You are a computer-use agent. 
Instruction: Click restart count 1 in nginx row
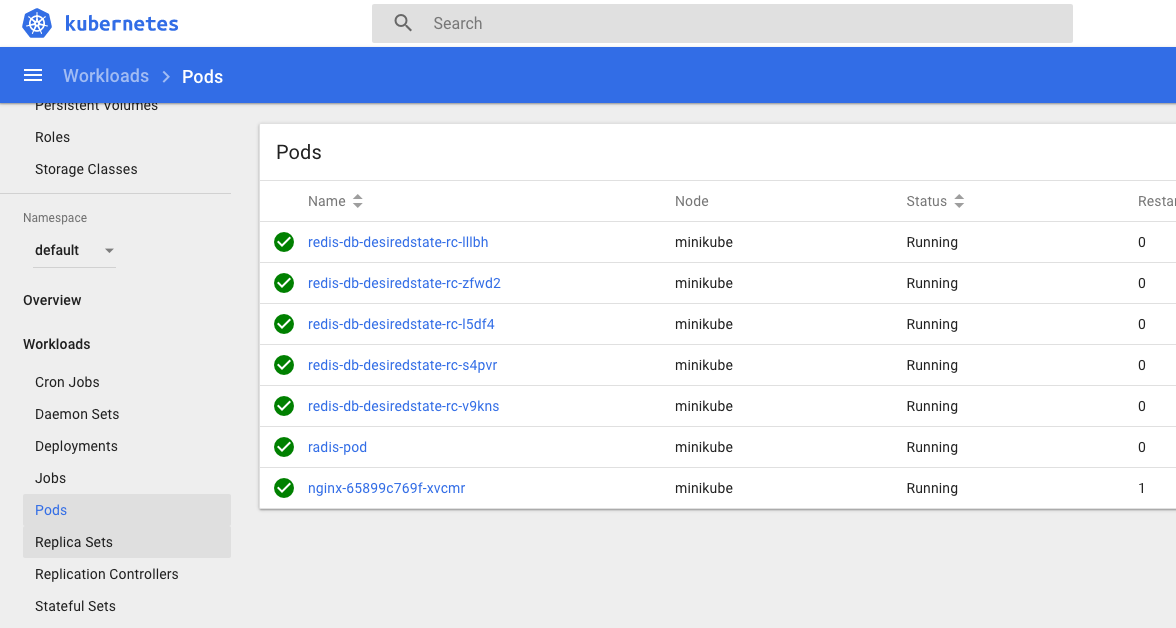[x=1142, y=488]
